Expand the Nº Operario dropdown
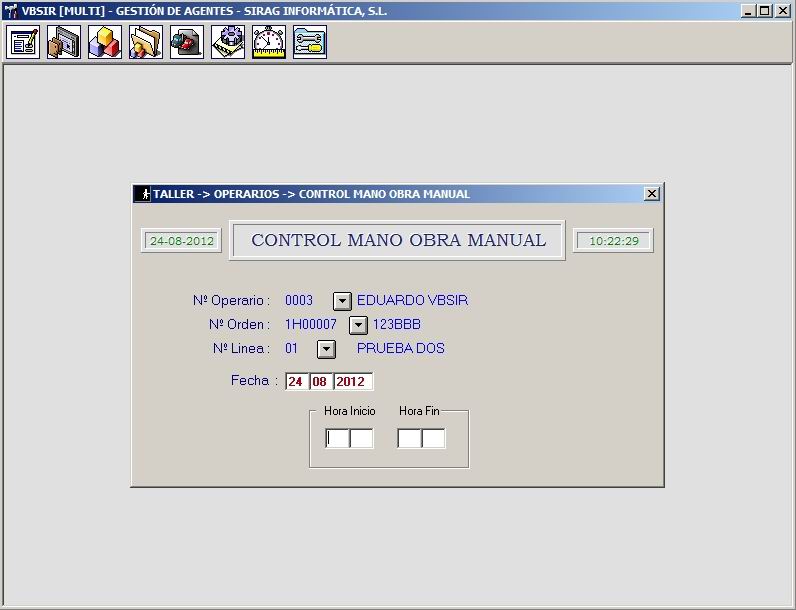This screenshot has width=796, height=610. point(342,301)
